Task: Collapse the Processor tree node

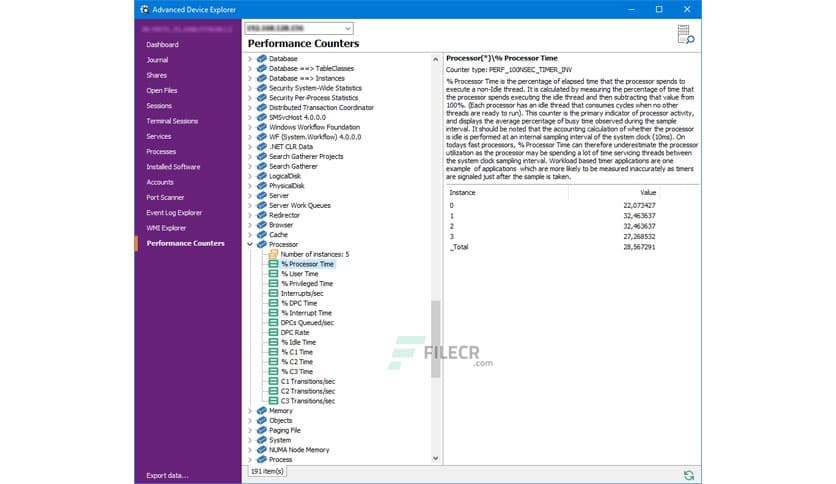Action: 250,244
